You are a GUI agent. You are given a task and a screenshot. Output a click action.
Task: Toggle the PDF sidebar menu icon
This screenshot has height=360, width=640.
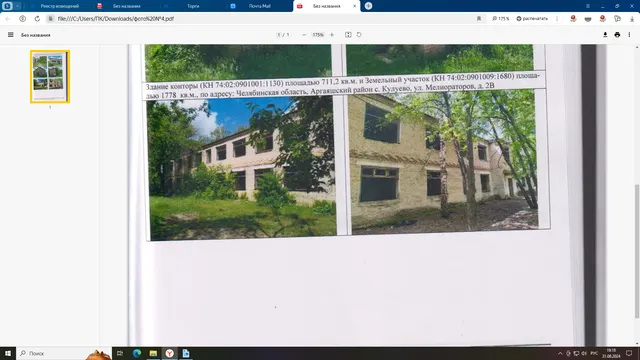tap(11, 35)
